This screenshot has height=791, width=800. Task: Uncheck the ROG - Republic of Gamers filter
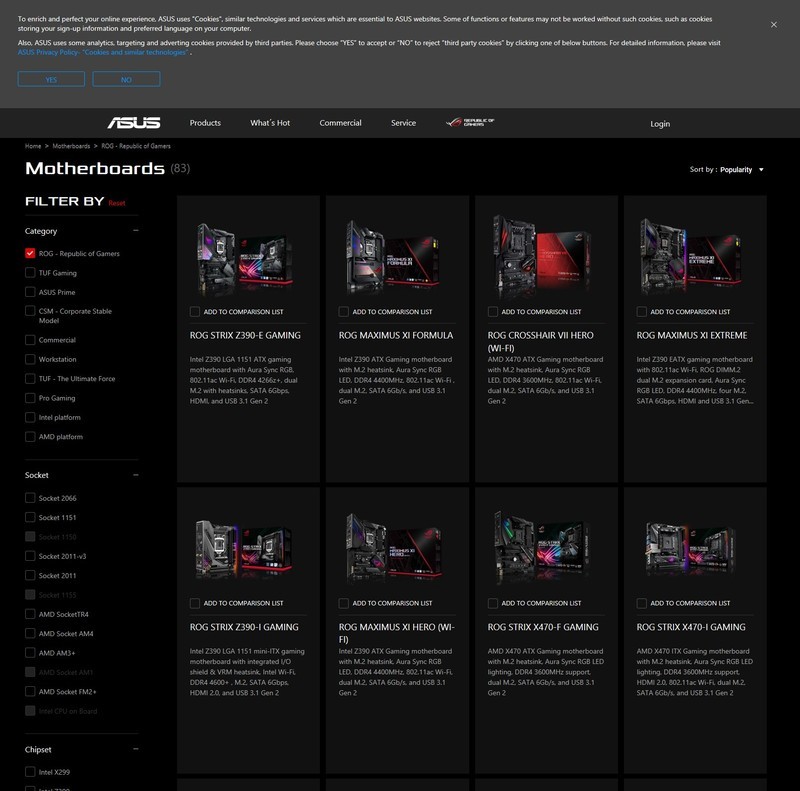click(x=30, y=254)
